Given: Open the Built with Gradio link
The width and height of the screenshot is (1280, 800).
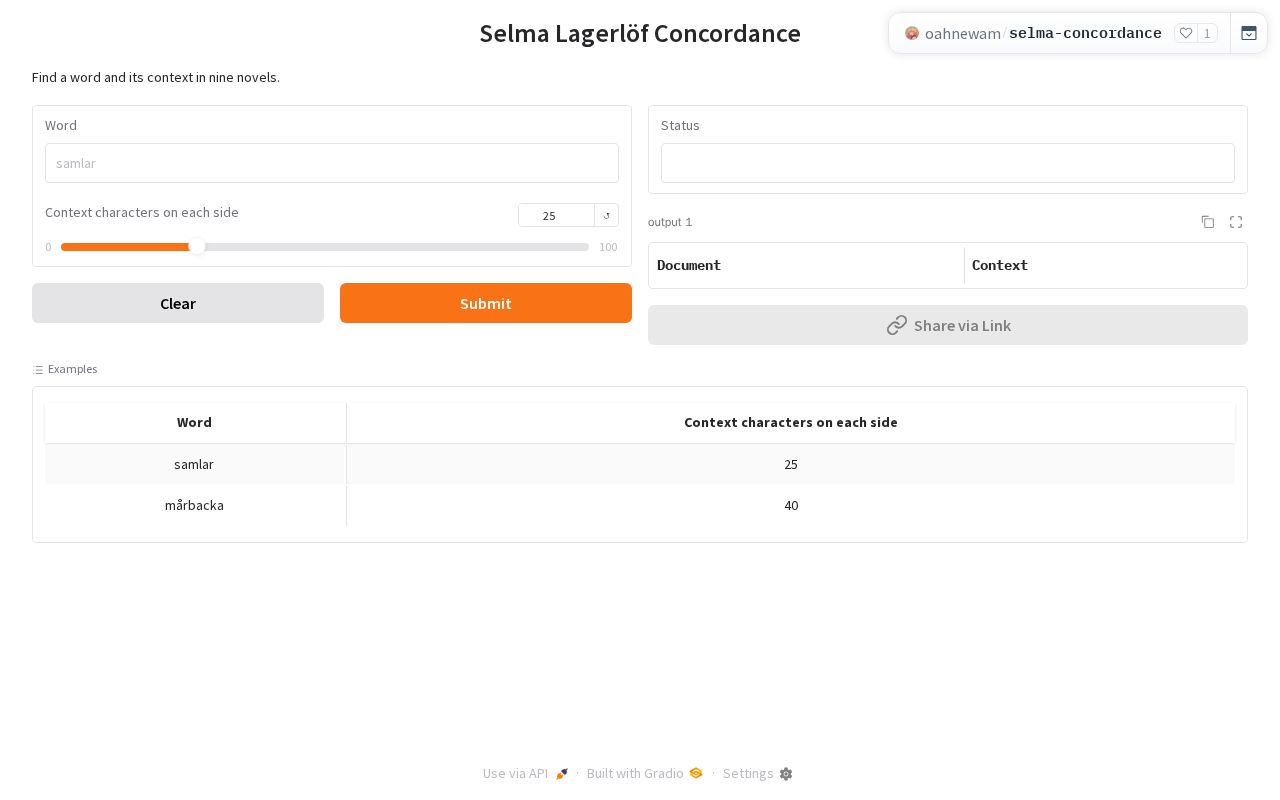Looking at the screenshot, I should [x=645, y=774].
